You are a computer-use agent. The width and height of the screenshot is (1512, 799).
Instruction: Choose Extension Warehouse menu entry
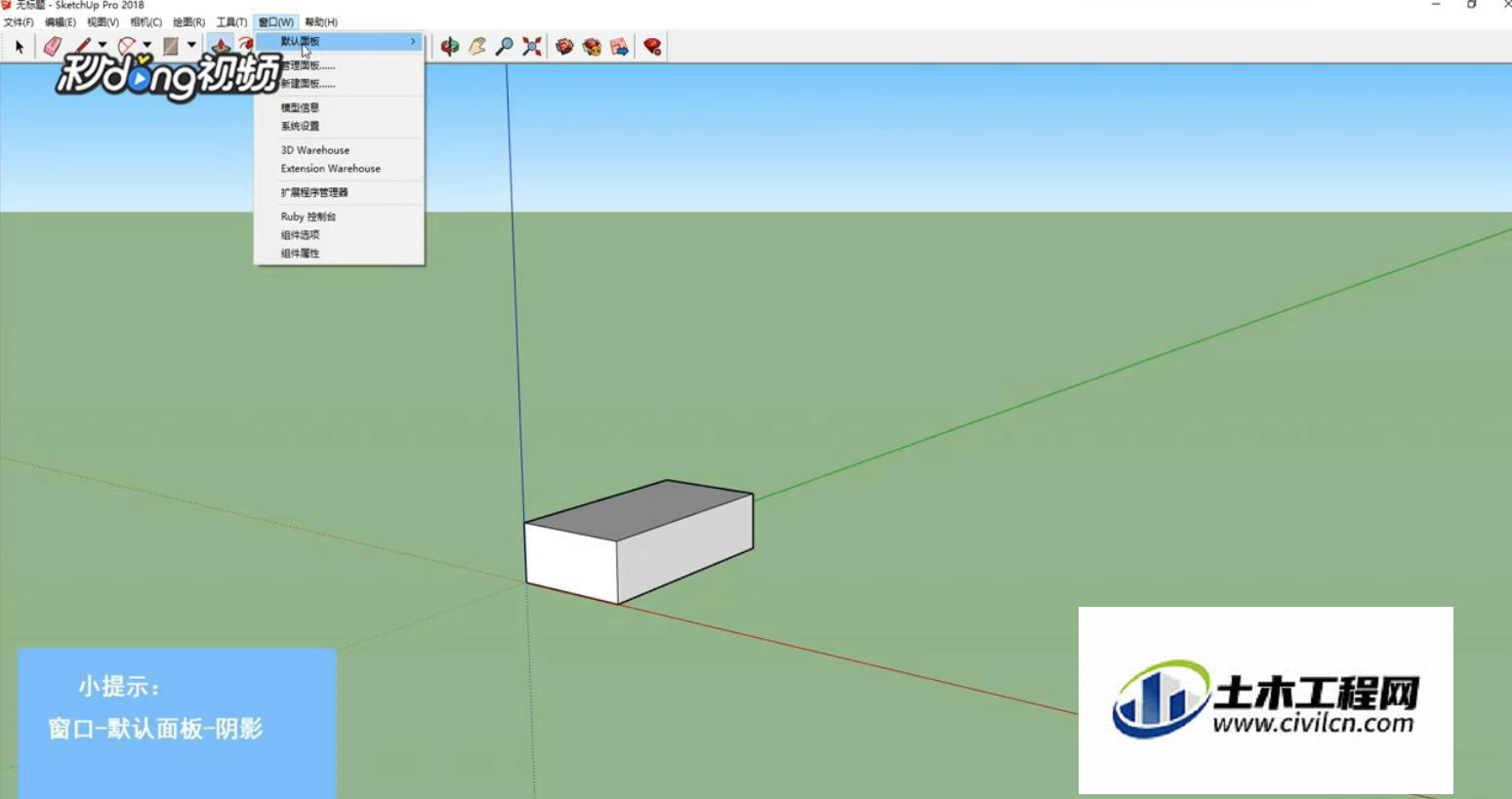coord(340,168)
